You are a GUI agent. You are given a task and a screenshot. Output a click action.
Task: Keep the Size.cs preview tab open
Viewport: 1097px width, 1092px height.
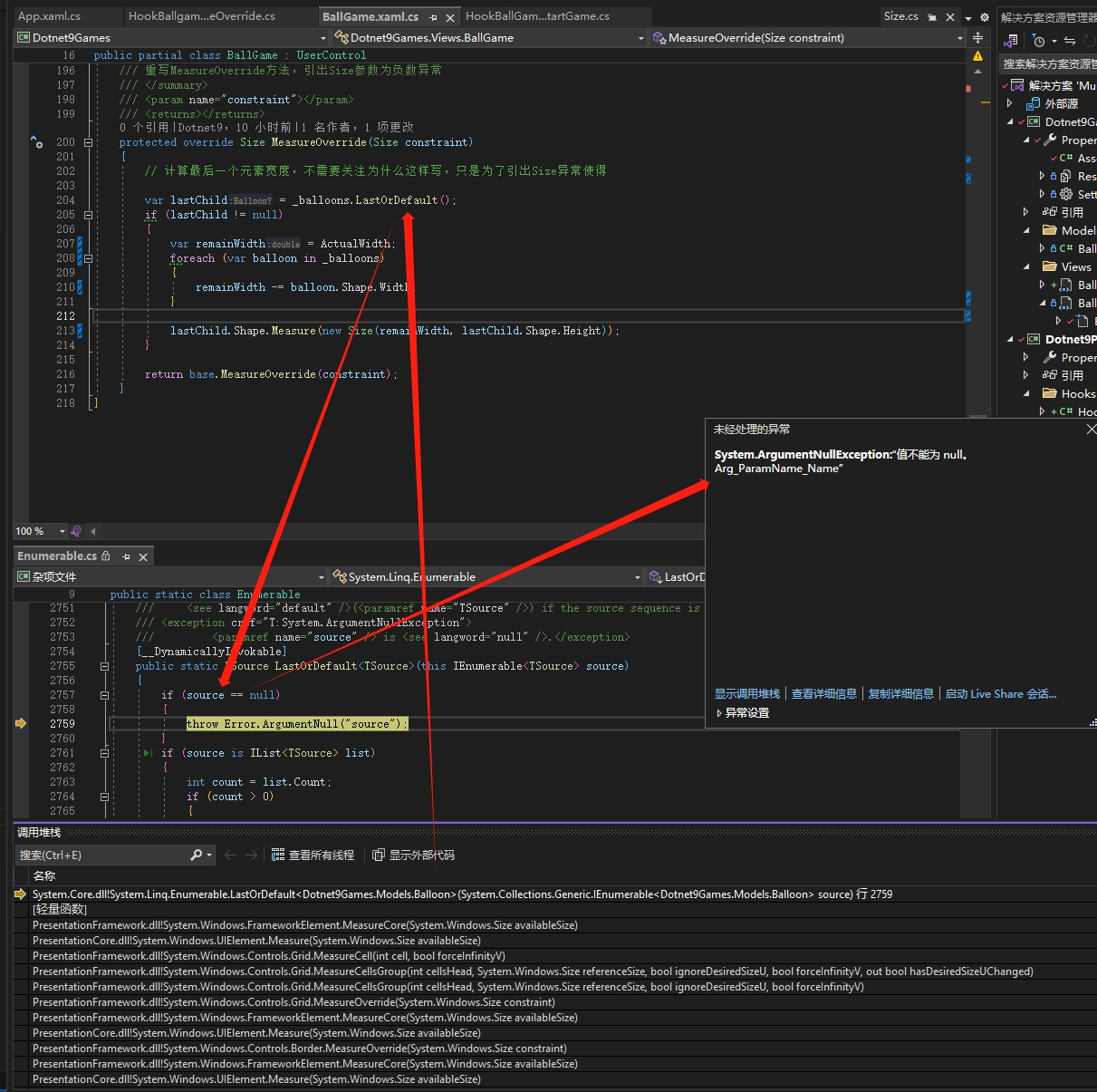[932, 17]
